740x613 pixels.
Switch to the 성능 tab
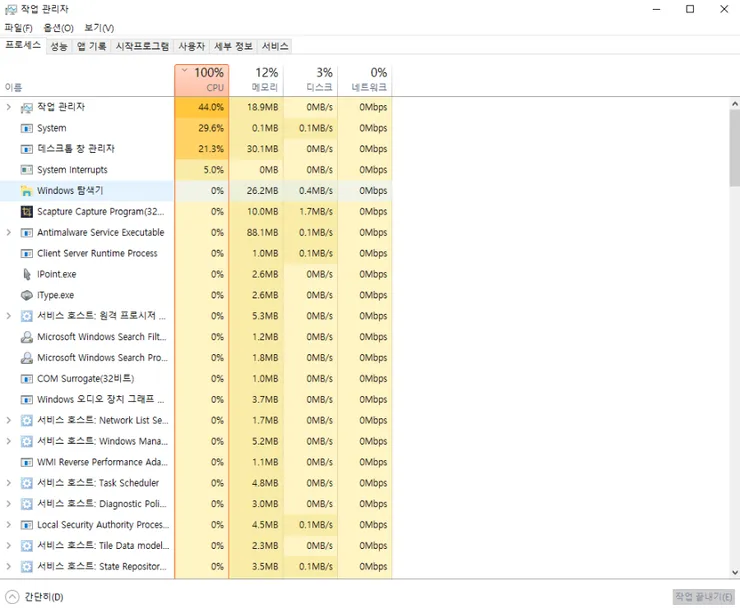[x=59, y=46]
